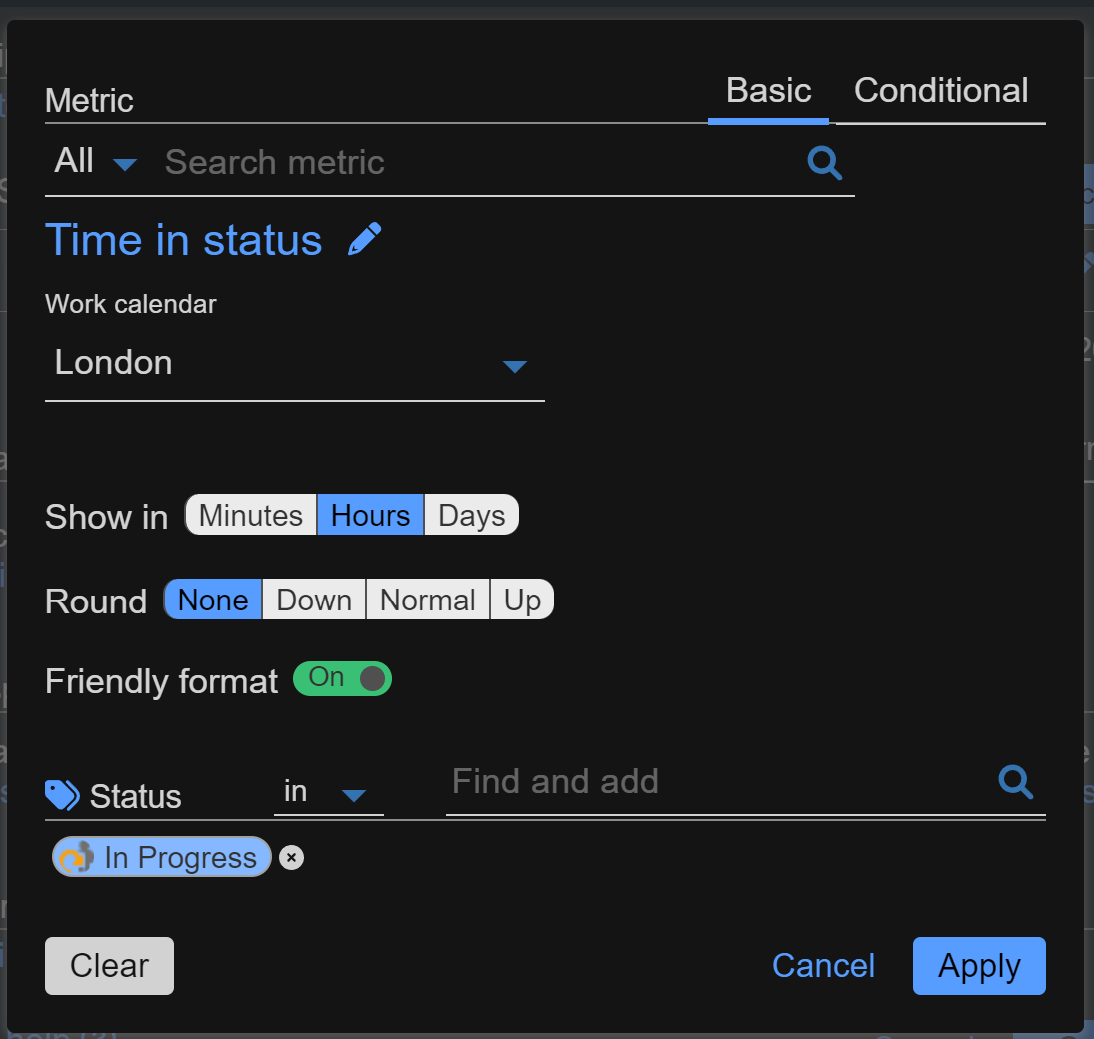1094x1039 pixels.
Task: Click the Cancel link
Action: tap(823, 966)
